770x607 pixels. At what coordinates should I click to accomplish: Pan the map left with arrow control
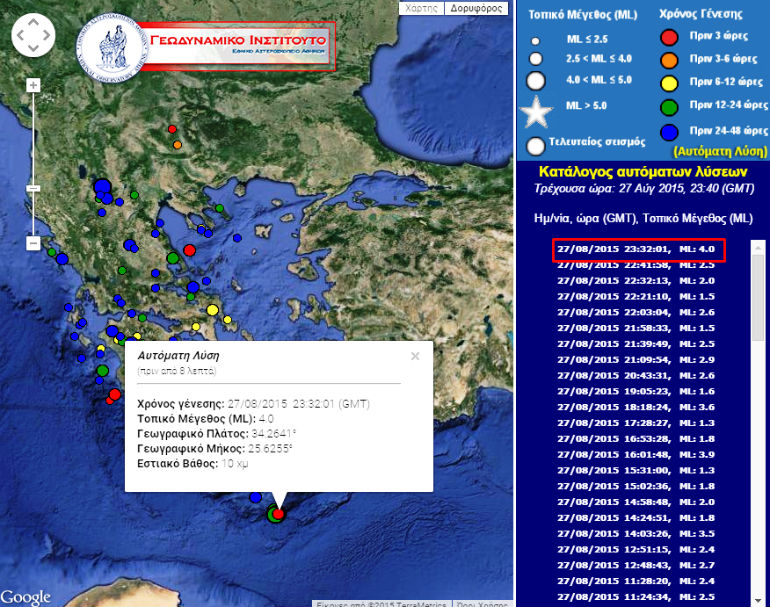(x=20, y=38)
